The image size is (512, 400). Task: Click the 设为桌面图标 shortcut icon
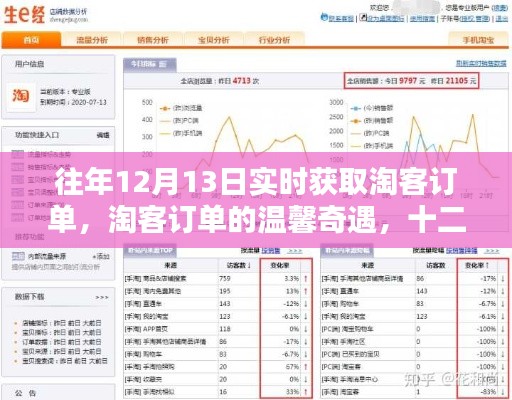(363, 17)
